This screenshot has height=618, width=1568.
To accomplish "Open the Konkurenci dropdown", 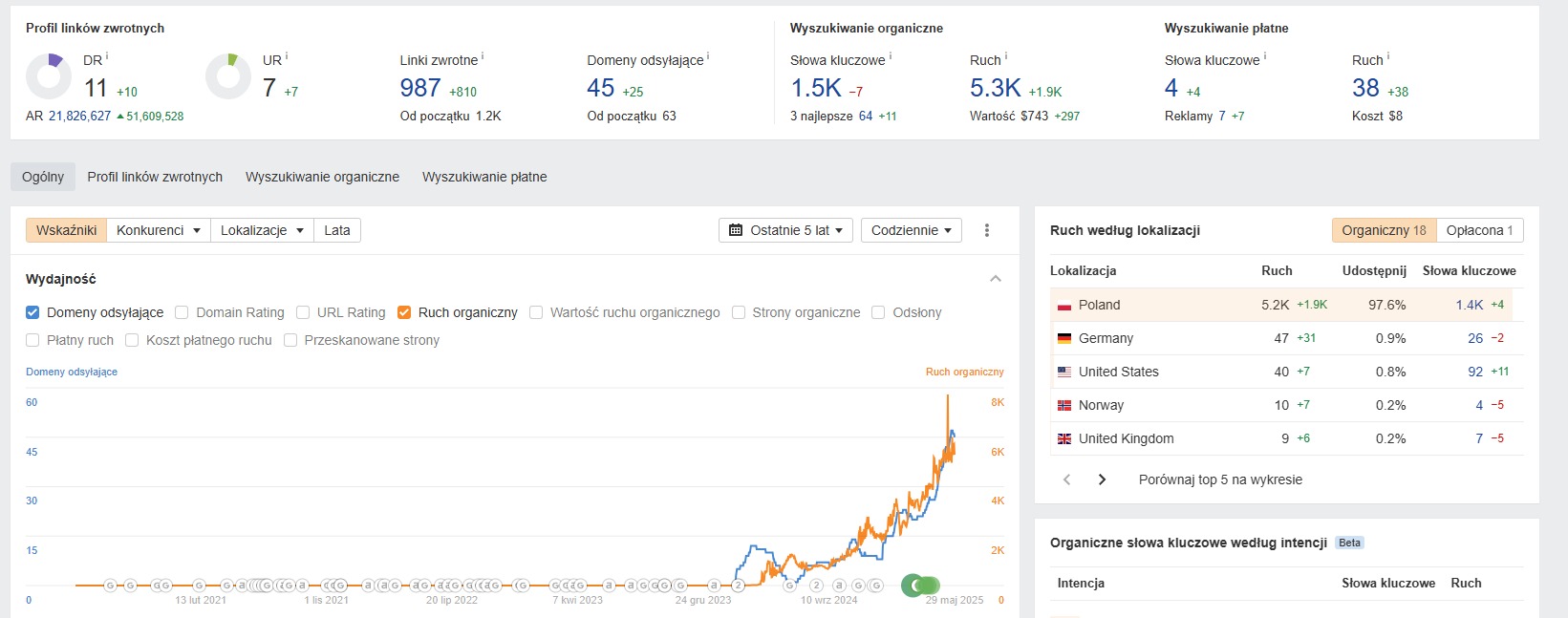I will click(159, 230).
